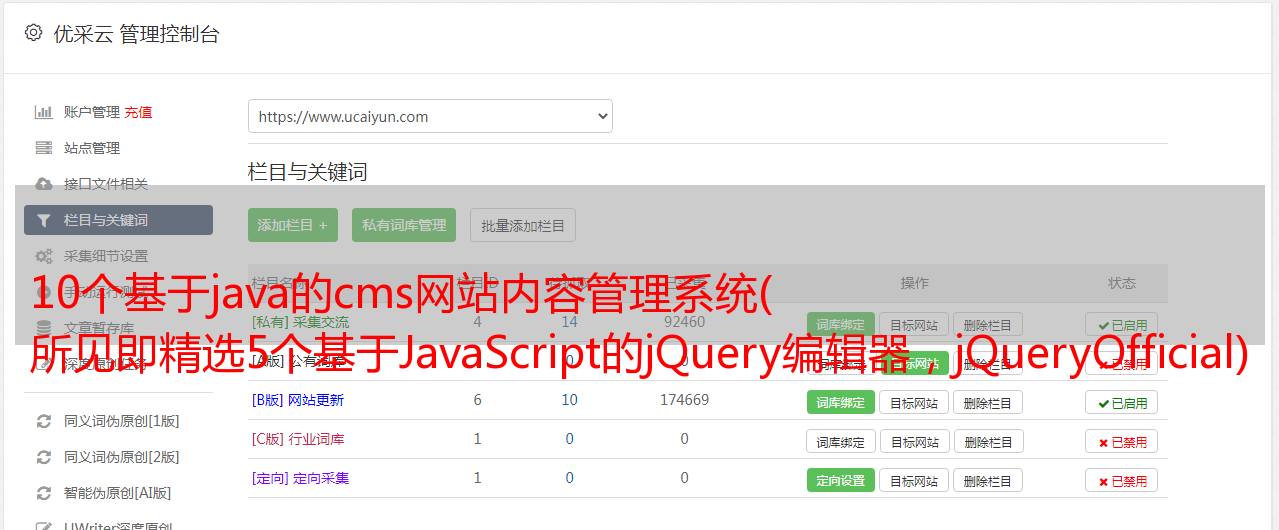
Task: Open the [定向] 定向采集 column link
Action: (300, 478)
